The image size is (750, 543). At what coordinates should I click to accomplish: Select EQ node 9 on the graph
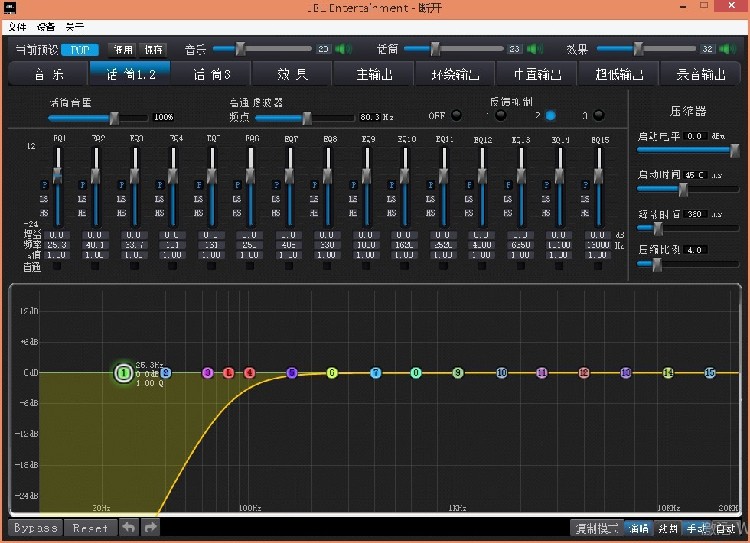tap(458, 373)
